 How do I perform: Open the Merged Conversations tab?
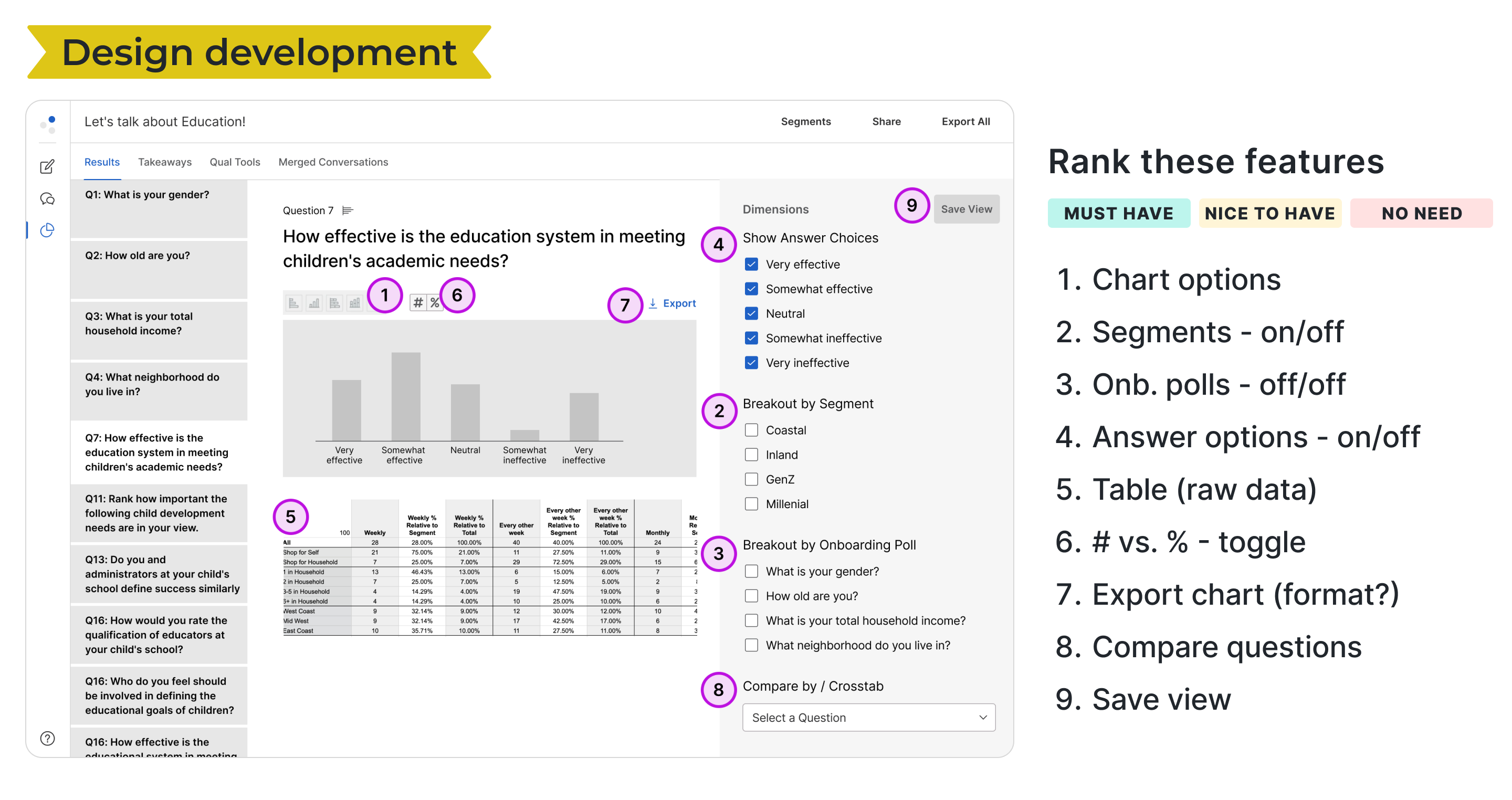click(x=333, y=162)
